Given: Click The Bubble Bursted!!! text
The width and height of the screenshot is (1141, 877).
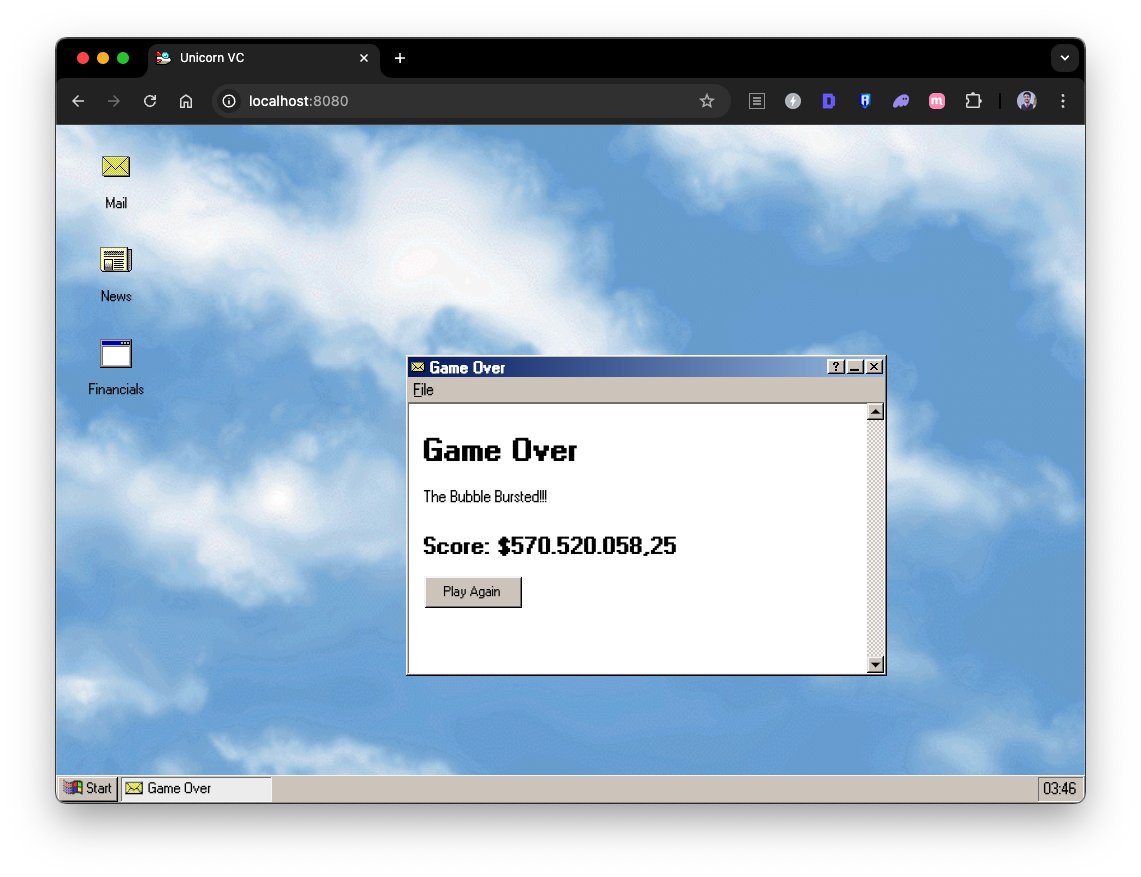Looking at the screenshot, I should (485, 497).
